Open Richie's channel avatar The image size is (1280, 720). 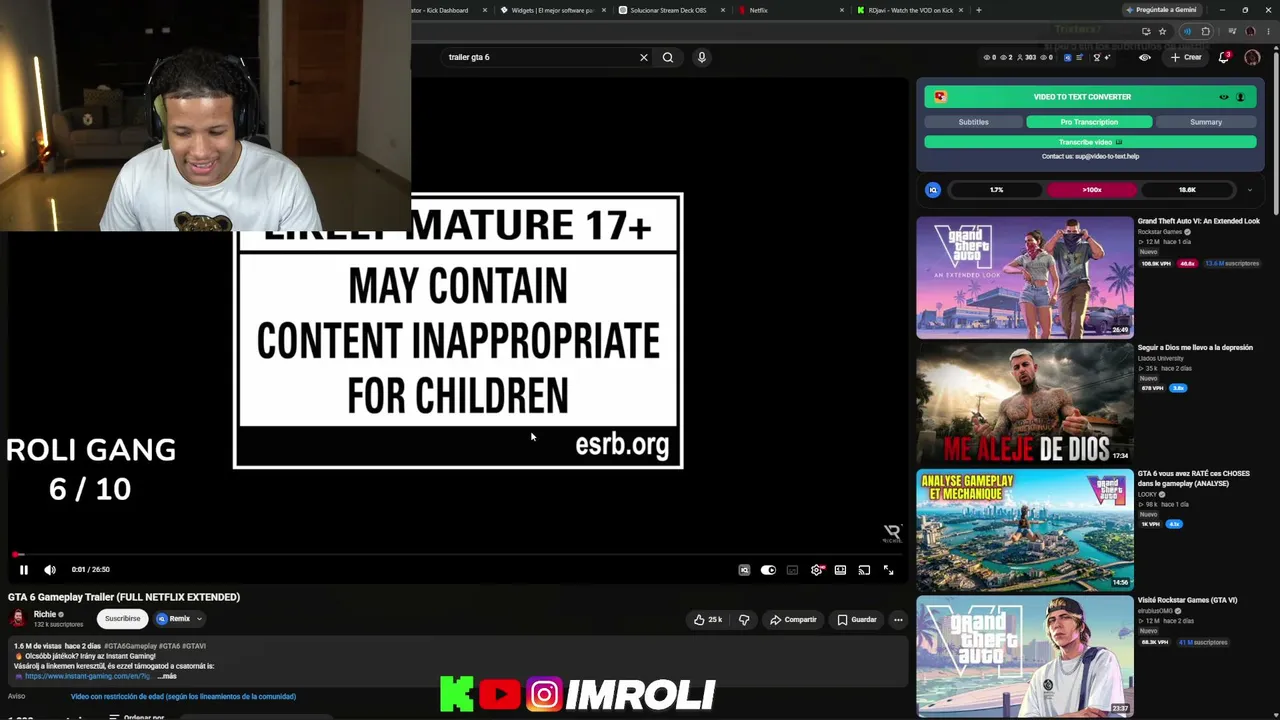[18, 619]
